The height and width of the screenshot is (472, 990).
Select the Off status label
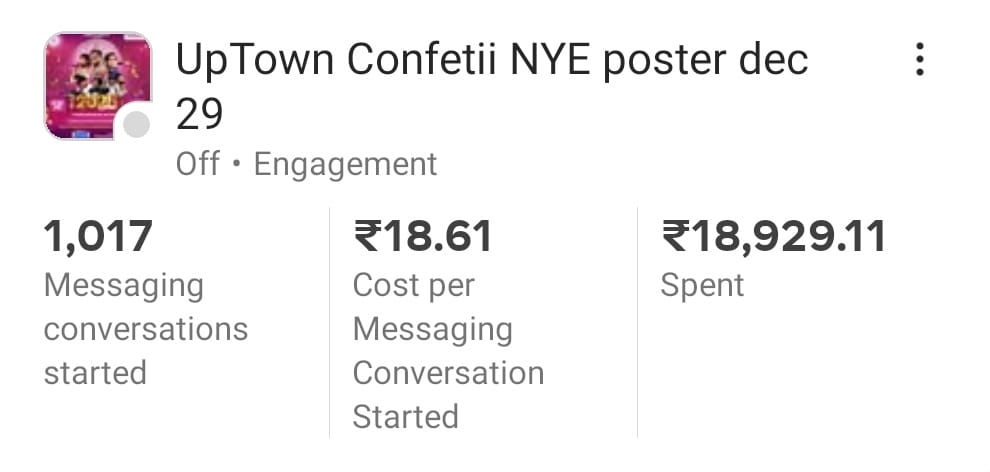point(198,165)
